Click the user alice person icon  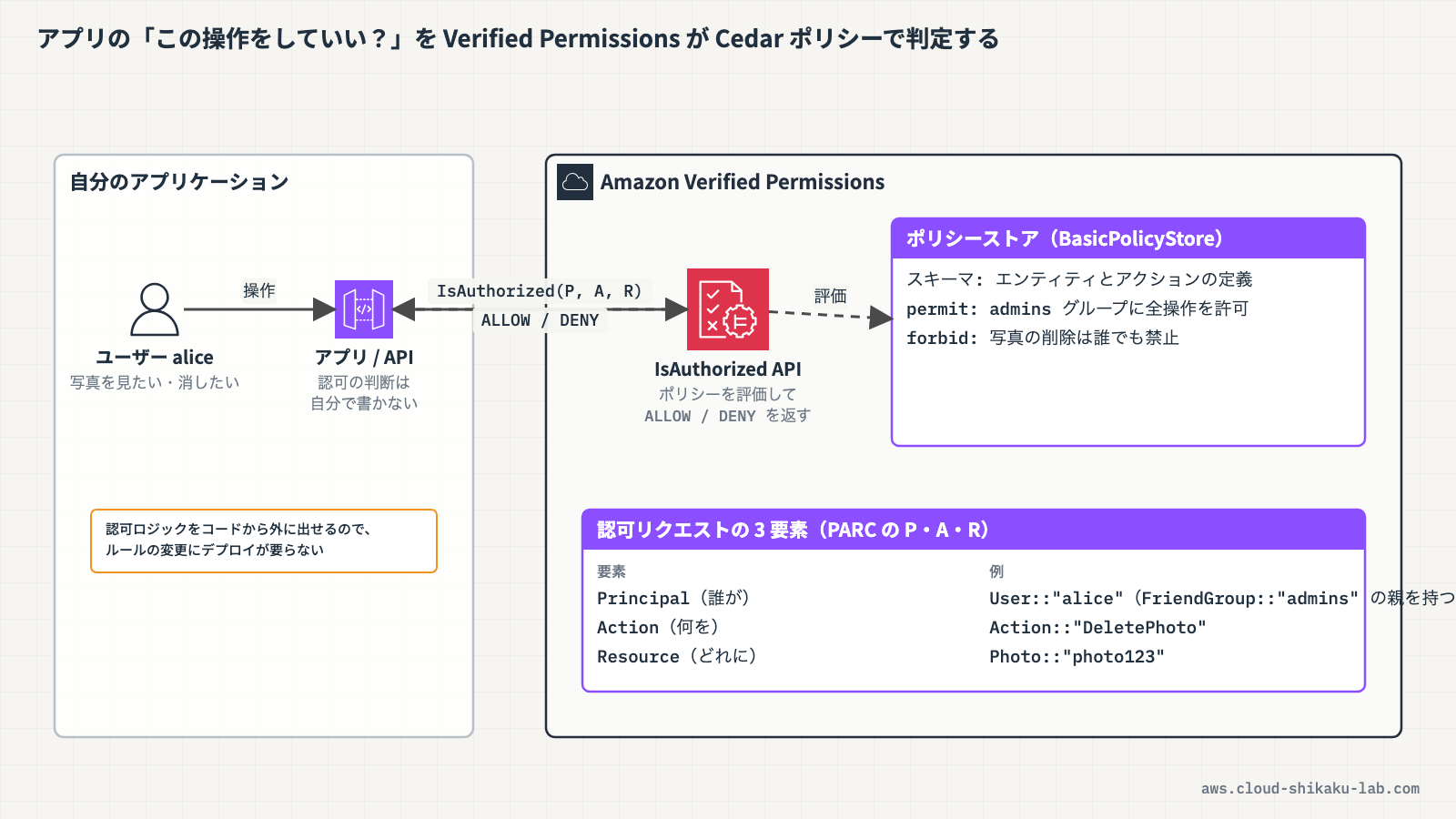(x=155, y=309)
